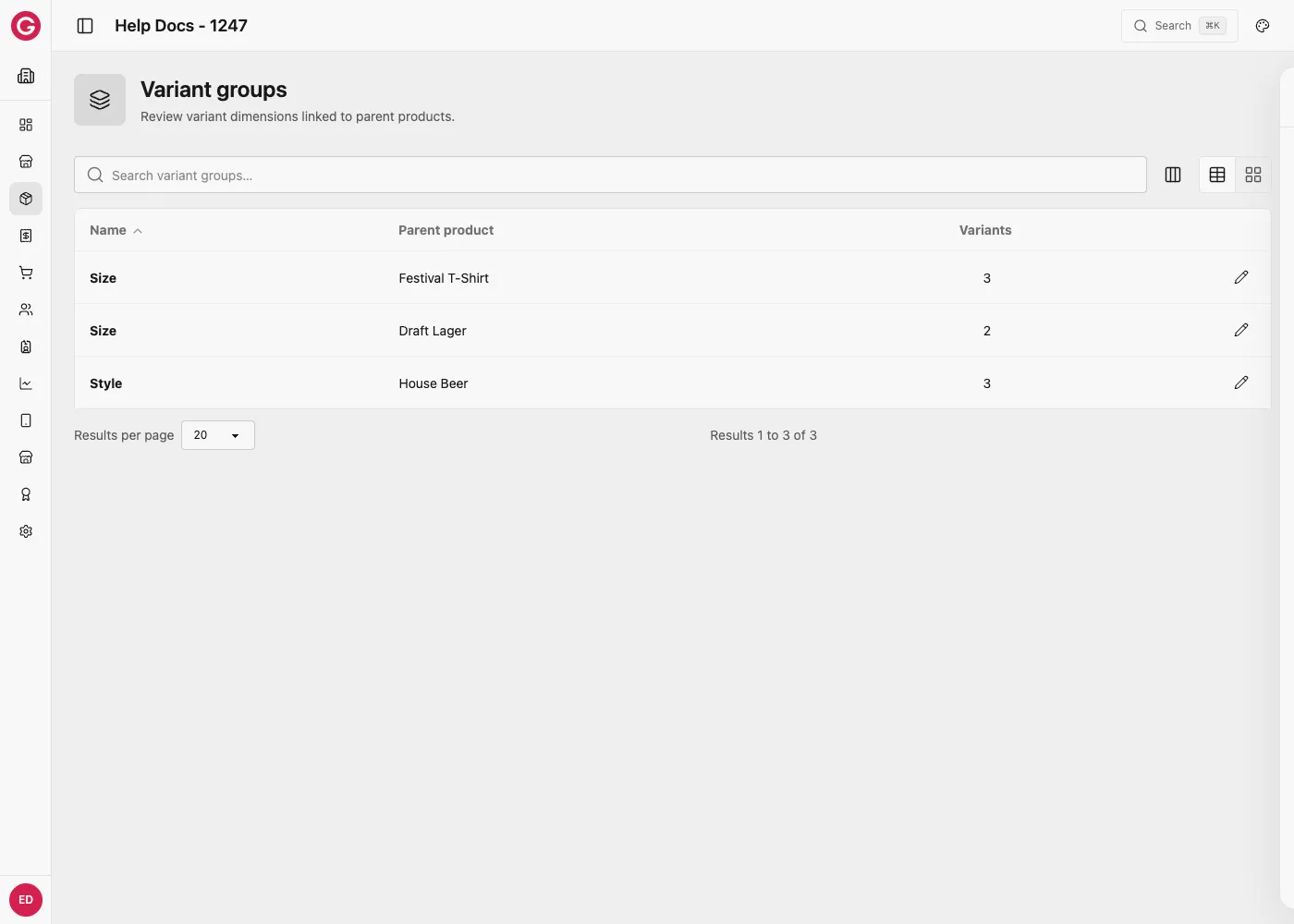Click the Variants column header

[985, 230]
